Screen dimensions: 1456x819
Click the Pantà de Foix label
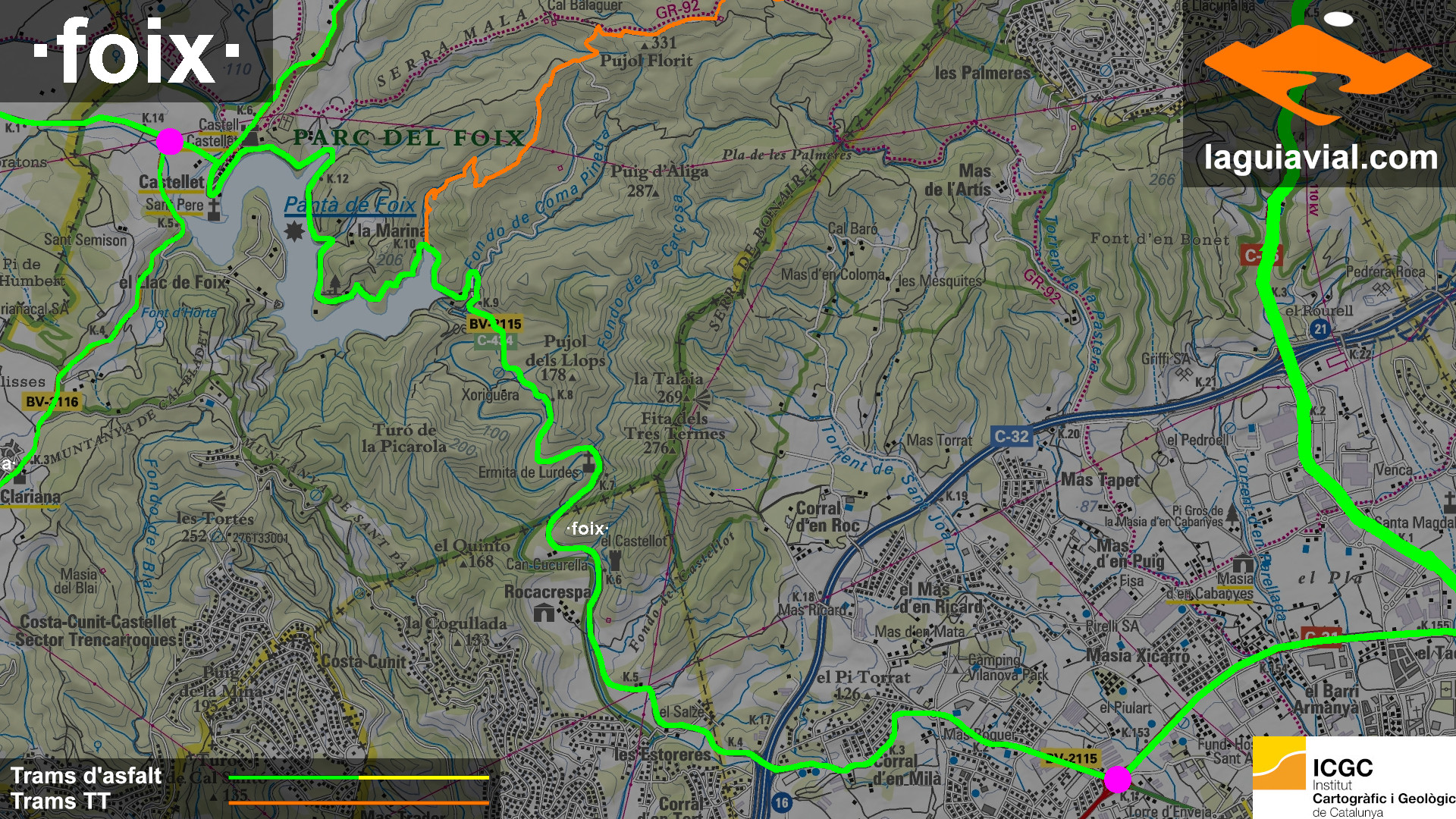click(350, 205)
